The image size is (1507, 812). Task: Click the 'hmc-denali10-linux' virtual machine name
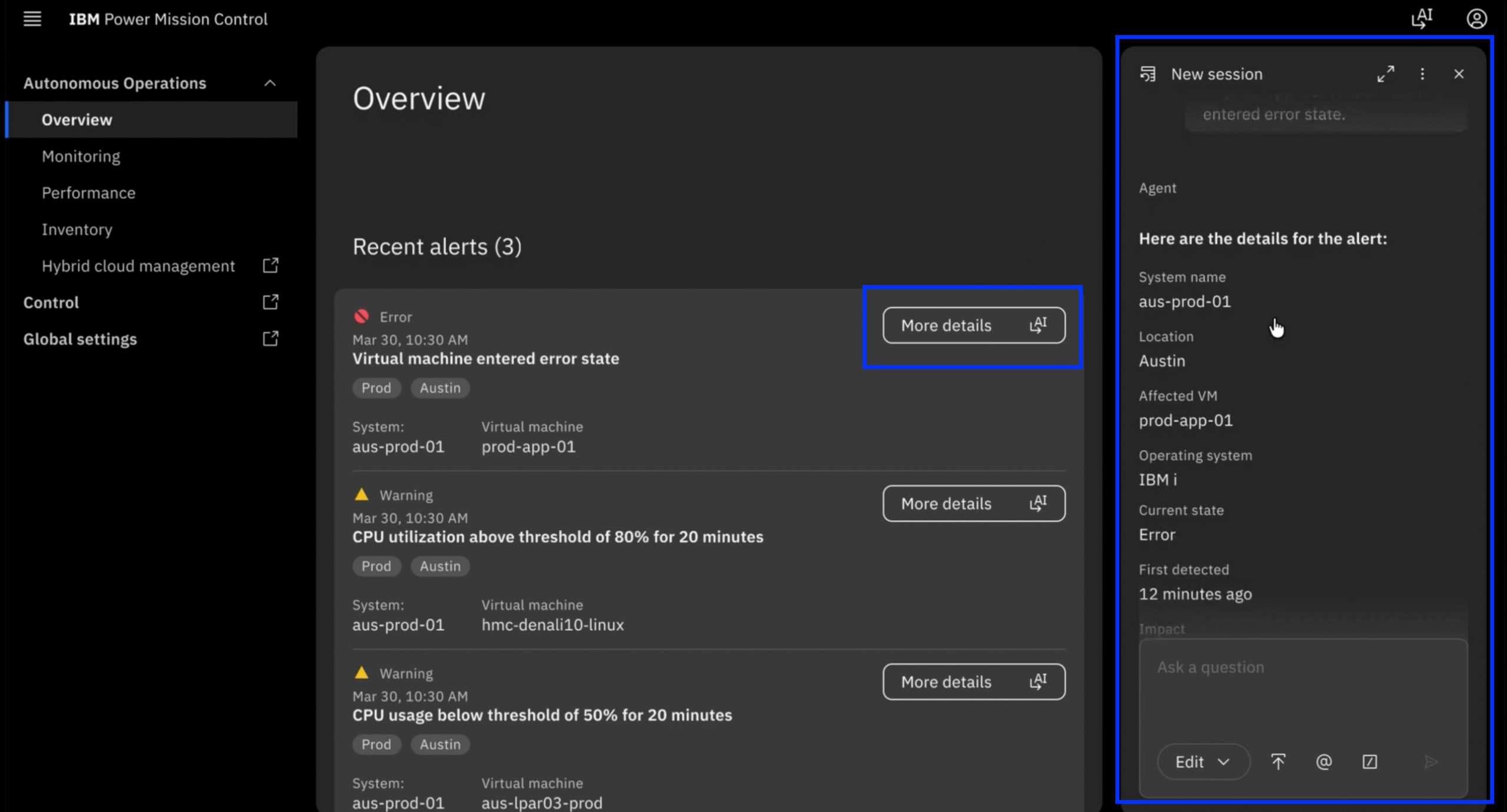[x=552, y=625]
